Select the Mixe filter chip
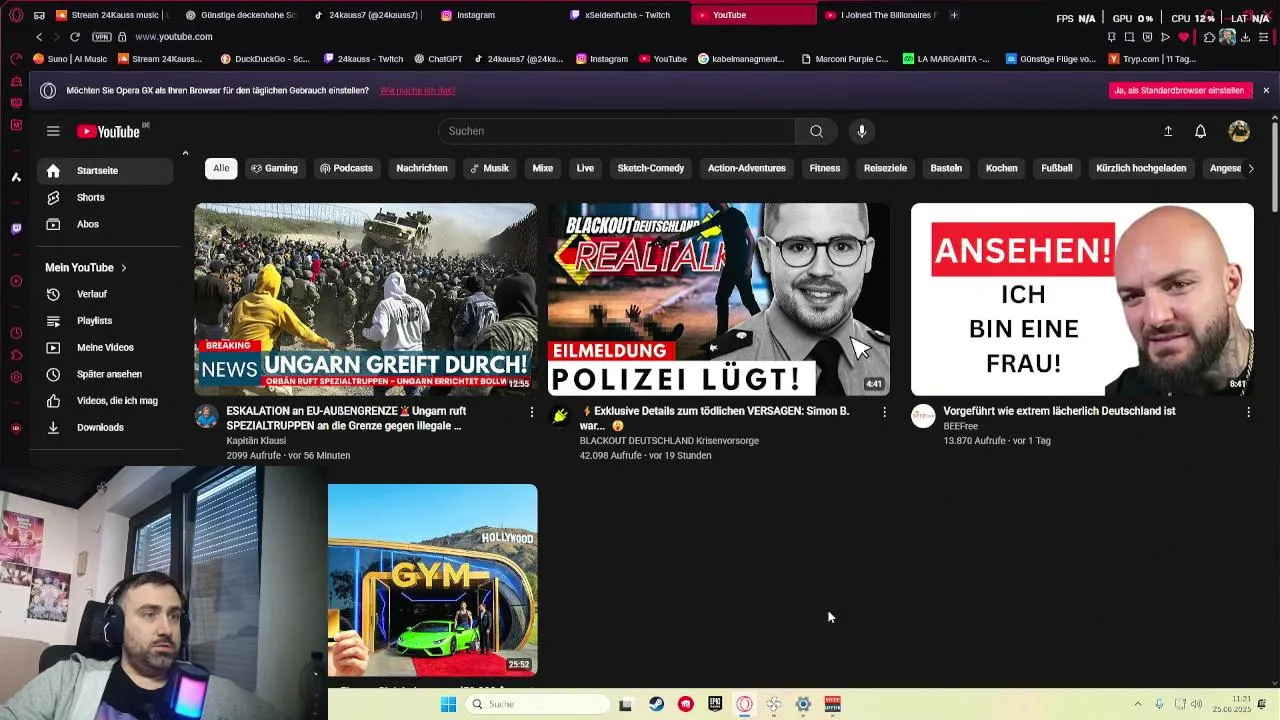Screen dimensions: 1280x720 point(543,168)
